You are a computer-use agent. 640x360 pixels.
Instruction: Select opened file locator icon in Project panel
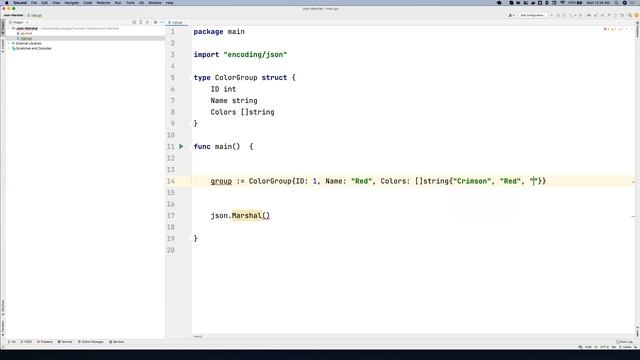[x=134, y=22]
